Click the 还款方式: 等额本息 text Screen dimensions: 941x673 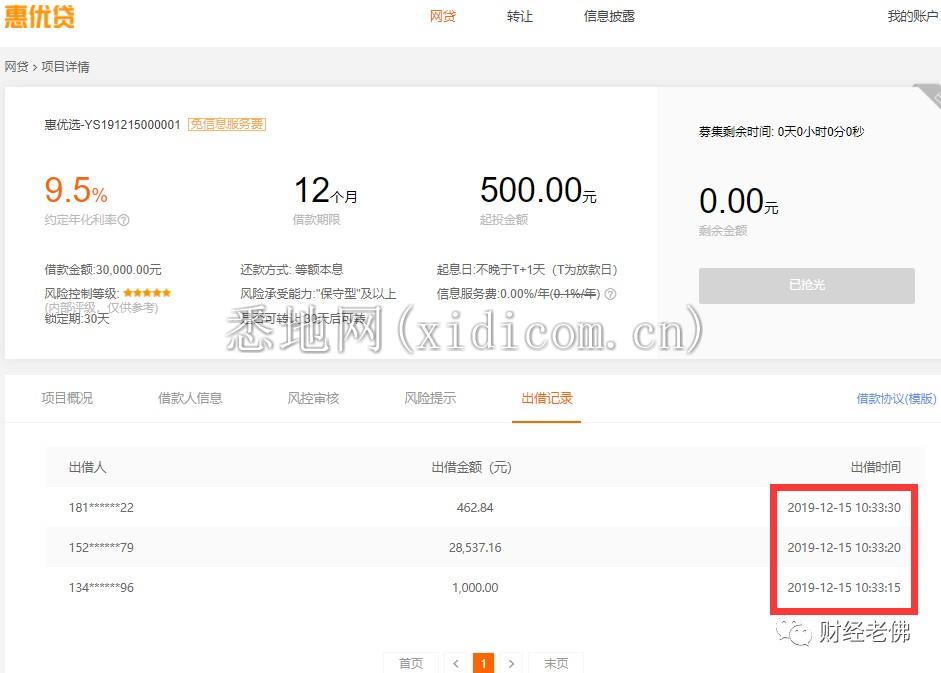click(292, 270)
